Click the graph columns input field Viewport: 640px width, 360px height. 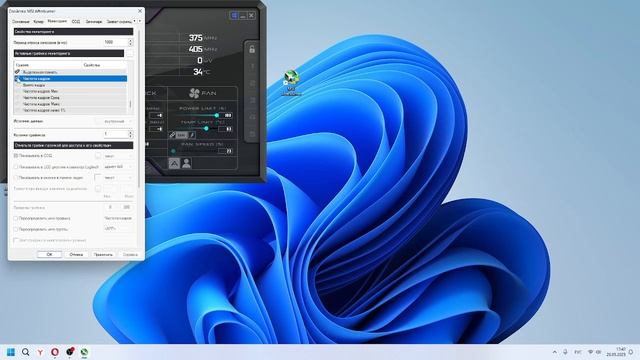[x=116, y=134]
